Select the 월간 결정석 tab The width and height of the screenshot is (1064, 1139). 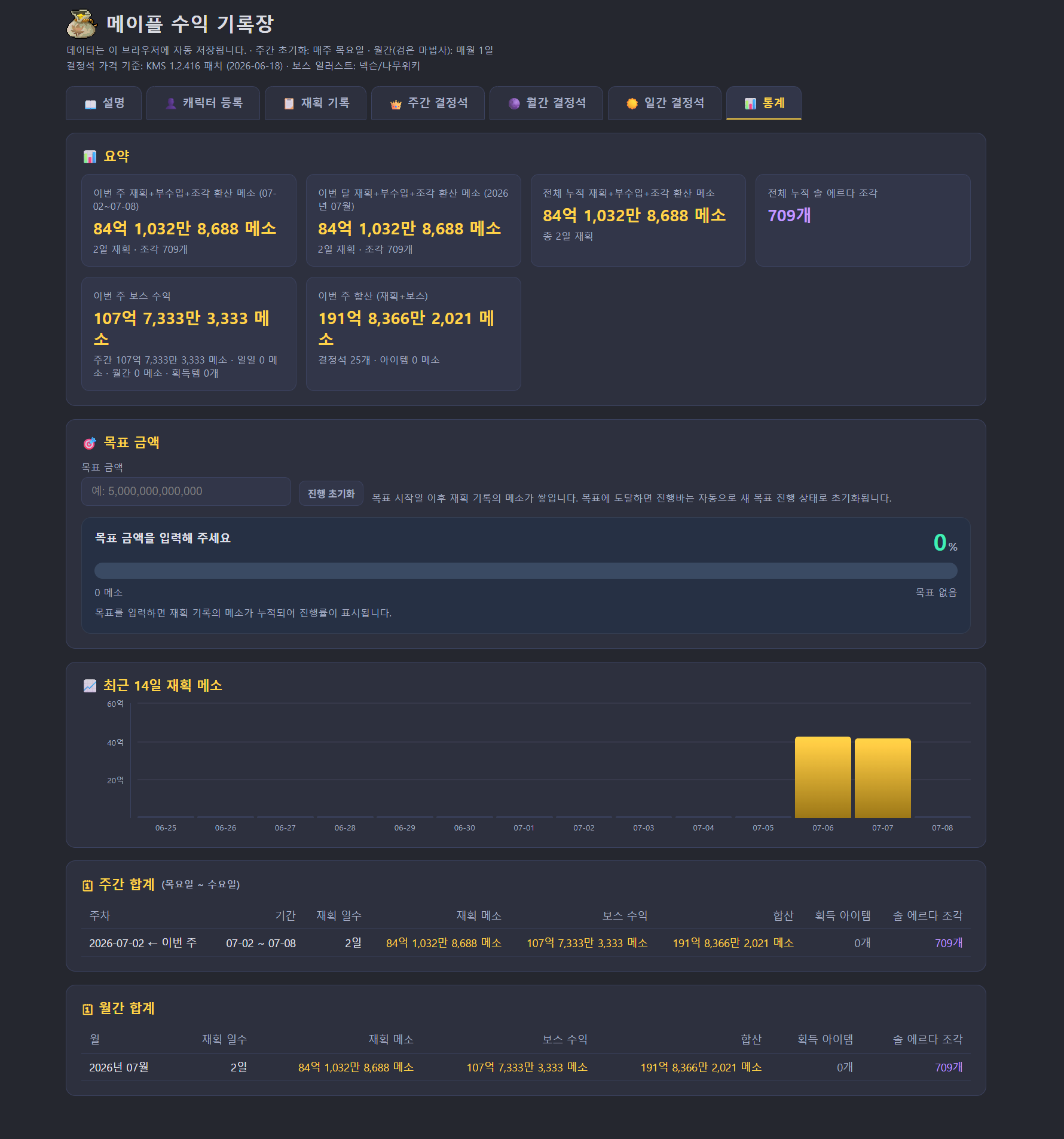pyautogui.click(x=546, y=103)
